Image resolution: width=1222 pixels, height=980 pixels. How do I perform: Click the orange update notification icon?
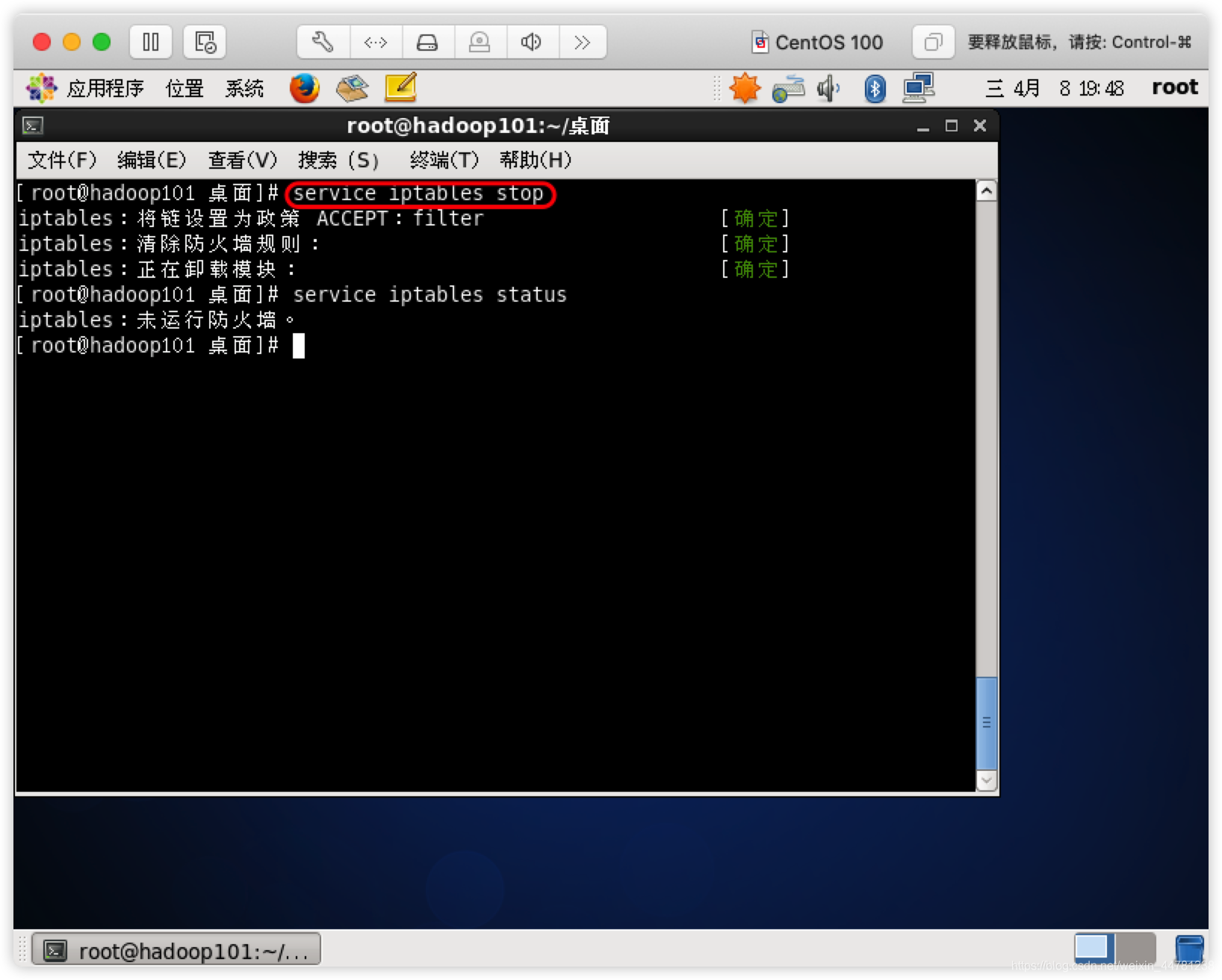pos(745,88)
